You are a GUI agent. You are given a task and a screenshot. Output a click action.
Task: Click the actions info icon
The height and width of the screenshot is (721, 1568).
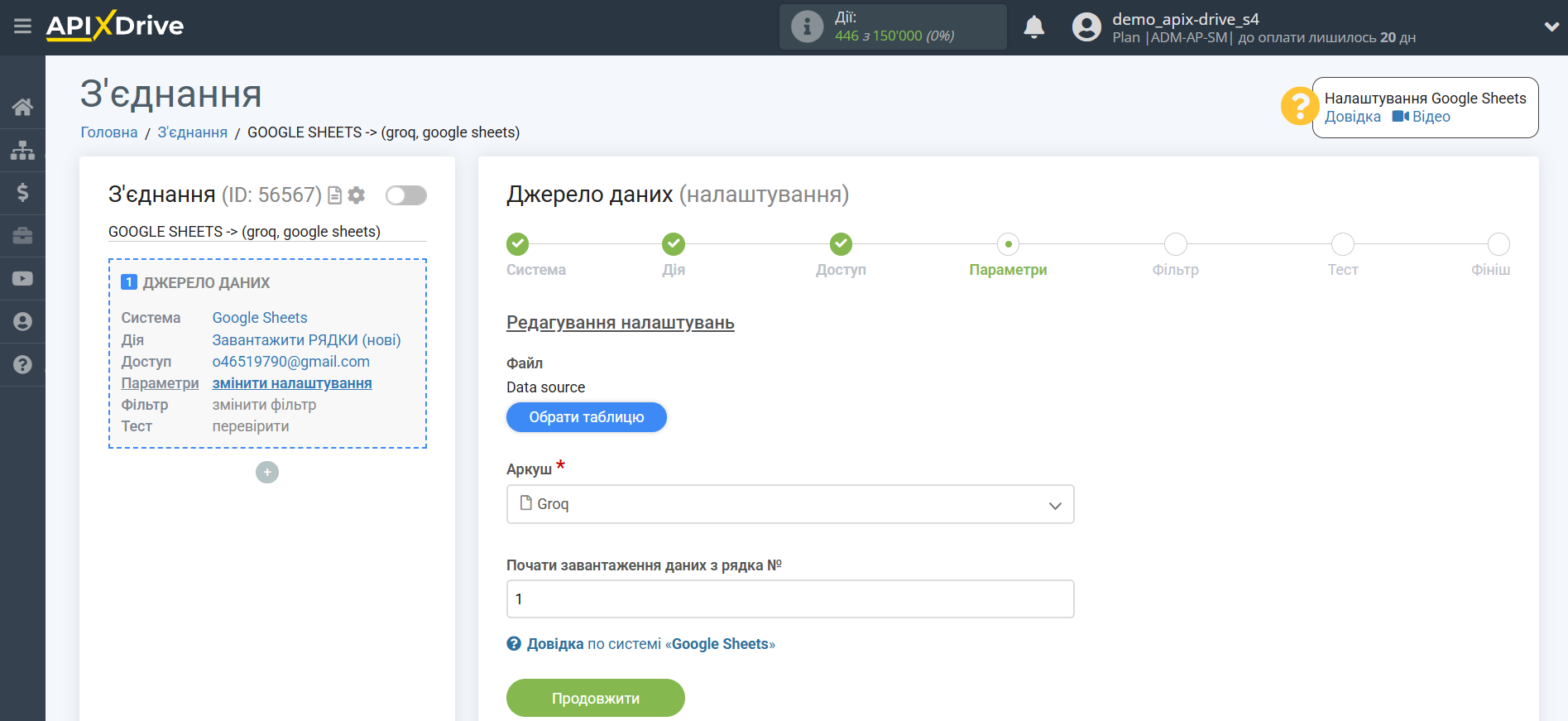(807, 26)
